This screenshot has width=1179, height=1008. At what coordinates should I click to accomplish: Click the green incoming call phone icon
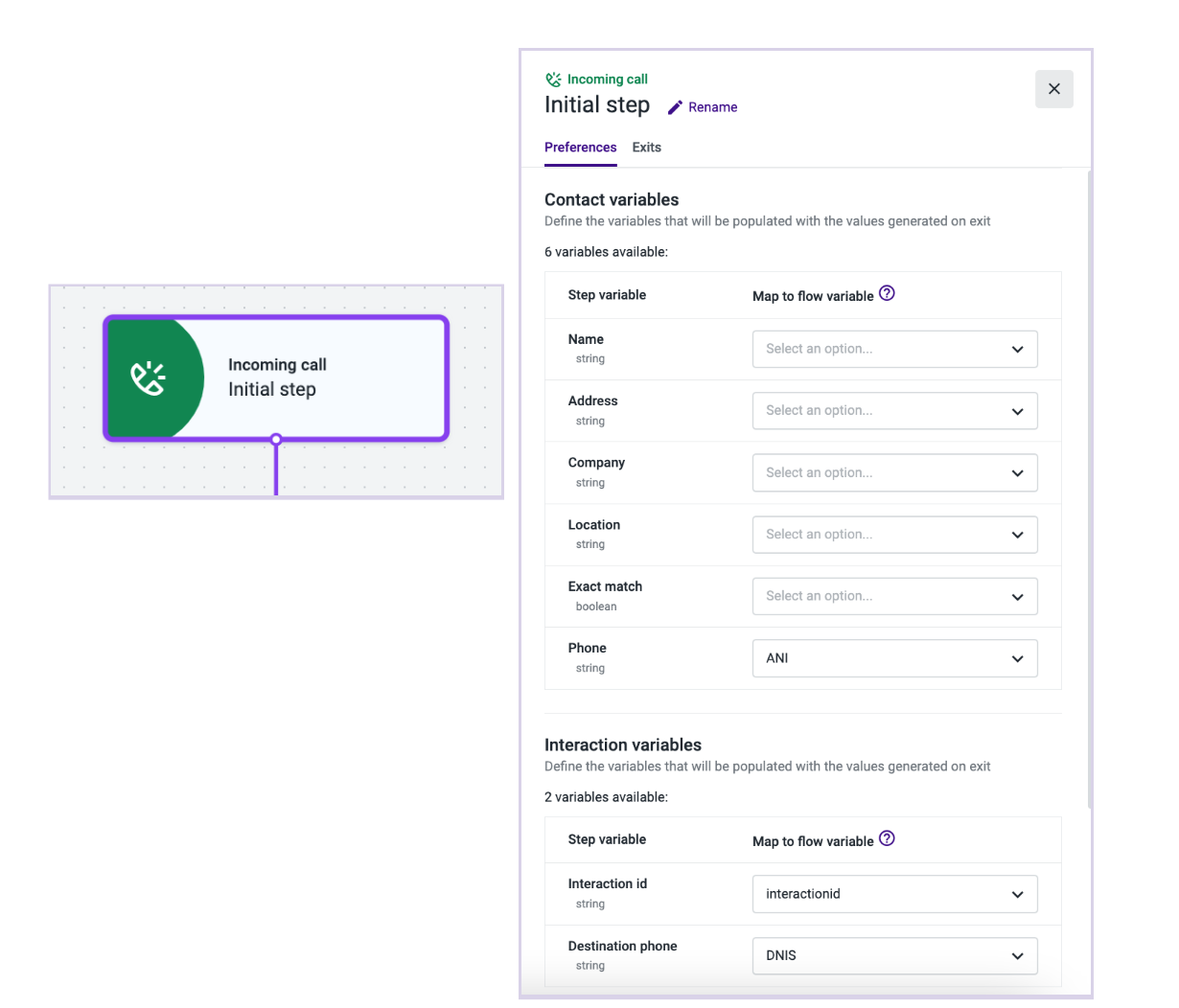coord(149,378)
